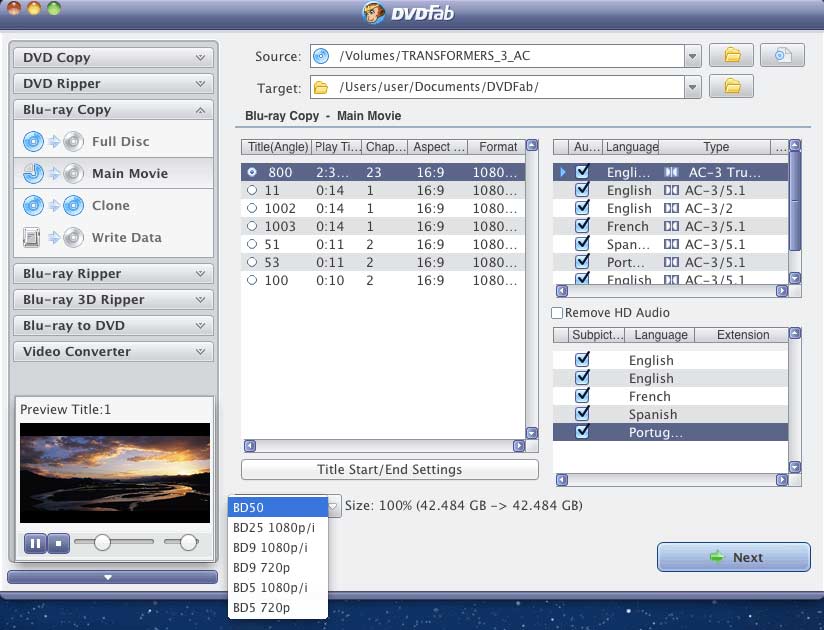
Task: Select the Clone copy mode
Action: pyautogui.click(x=114, y=205)
